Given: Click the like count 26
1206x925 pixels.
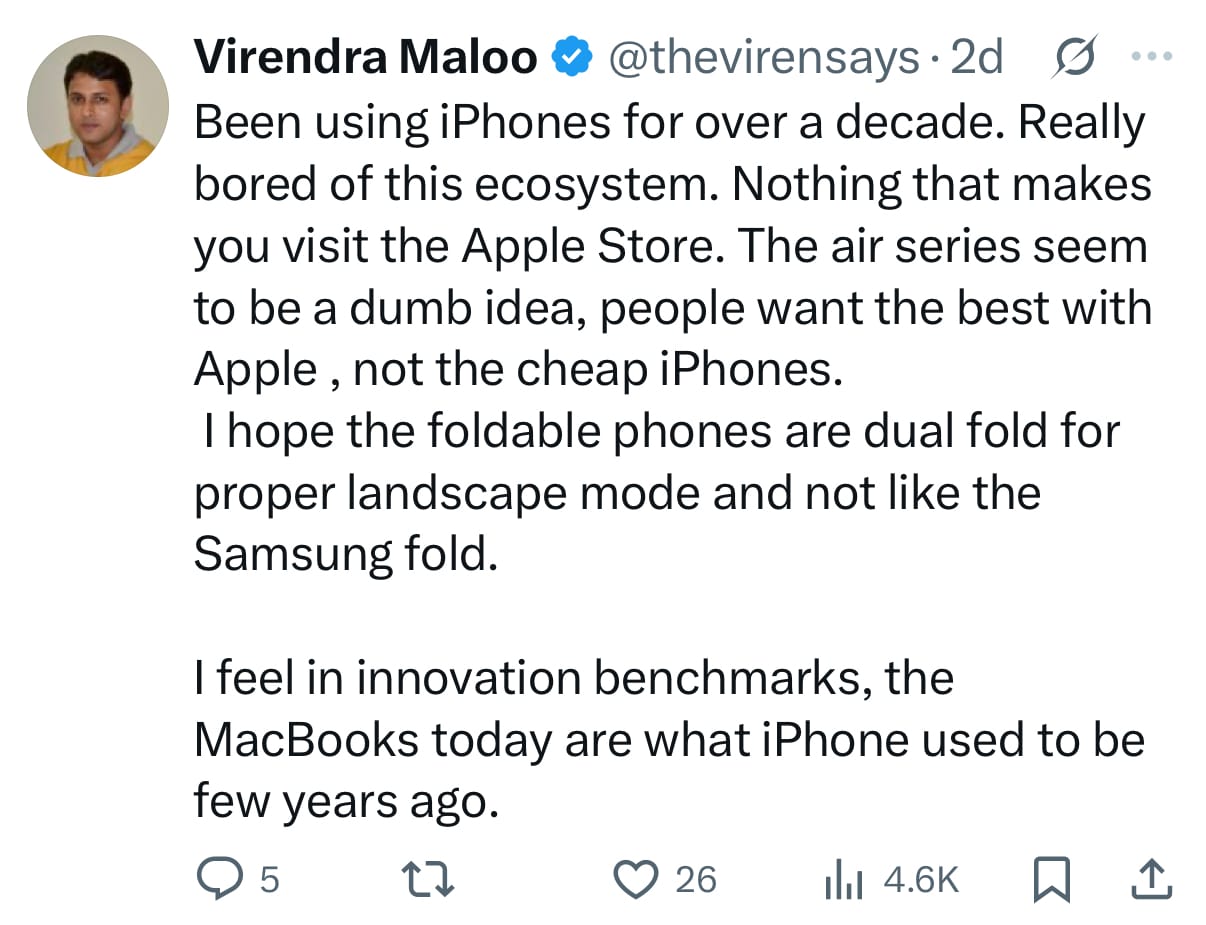Looking at the screenshot, I should click(696, 880).
